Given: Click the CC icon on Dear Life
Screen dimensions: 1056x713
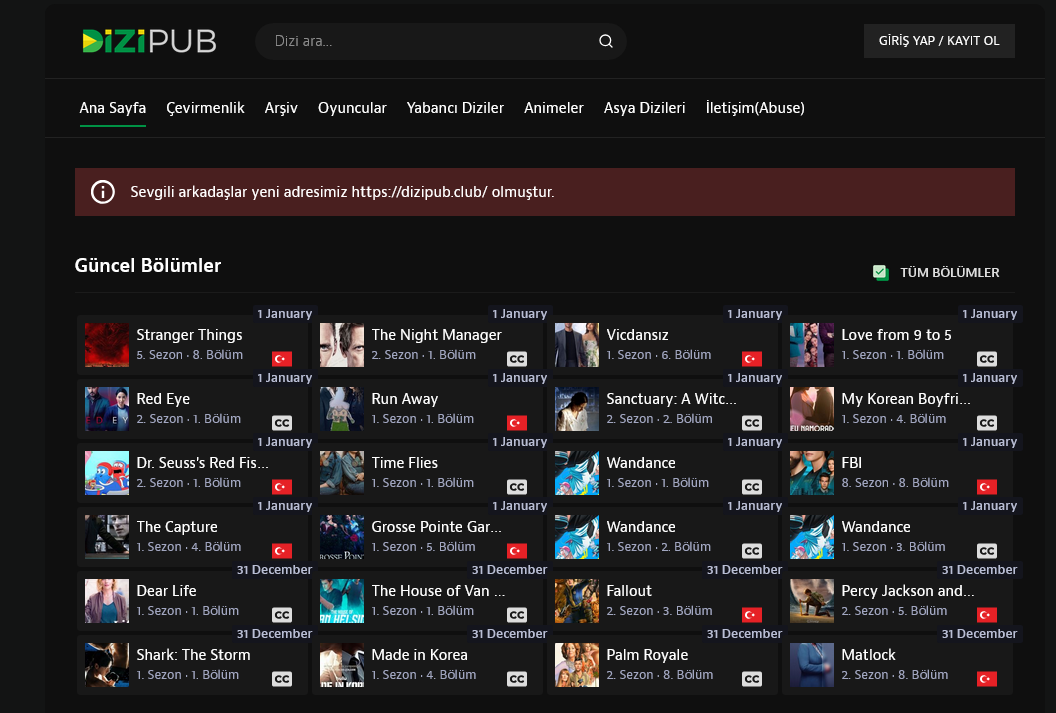Looking at the screenshot, I should [x=282, y=615].
